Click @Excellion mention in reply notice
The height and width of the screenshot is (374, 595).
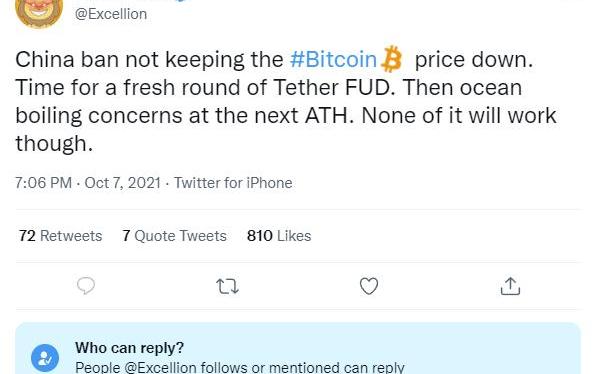(160, 368)
